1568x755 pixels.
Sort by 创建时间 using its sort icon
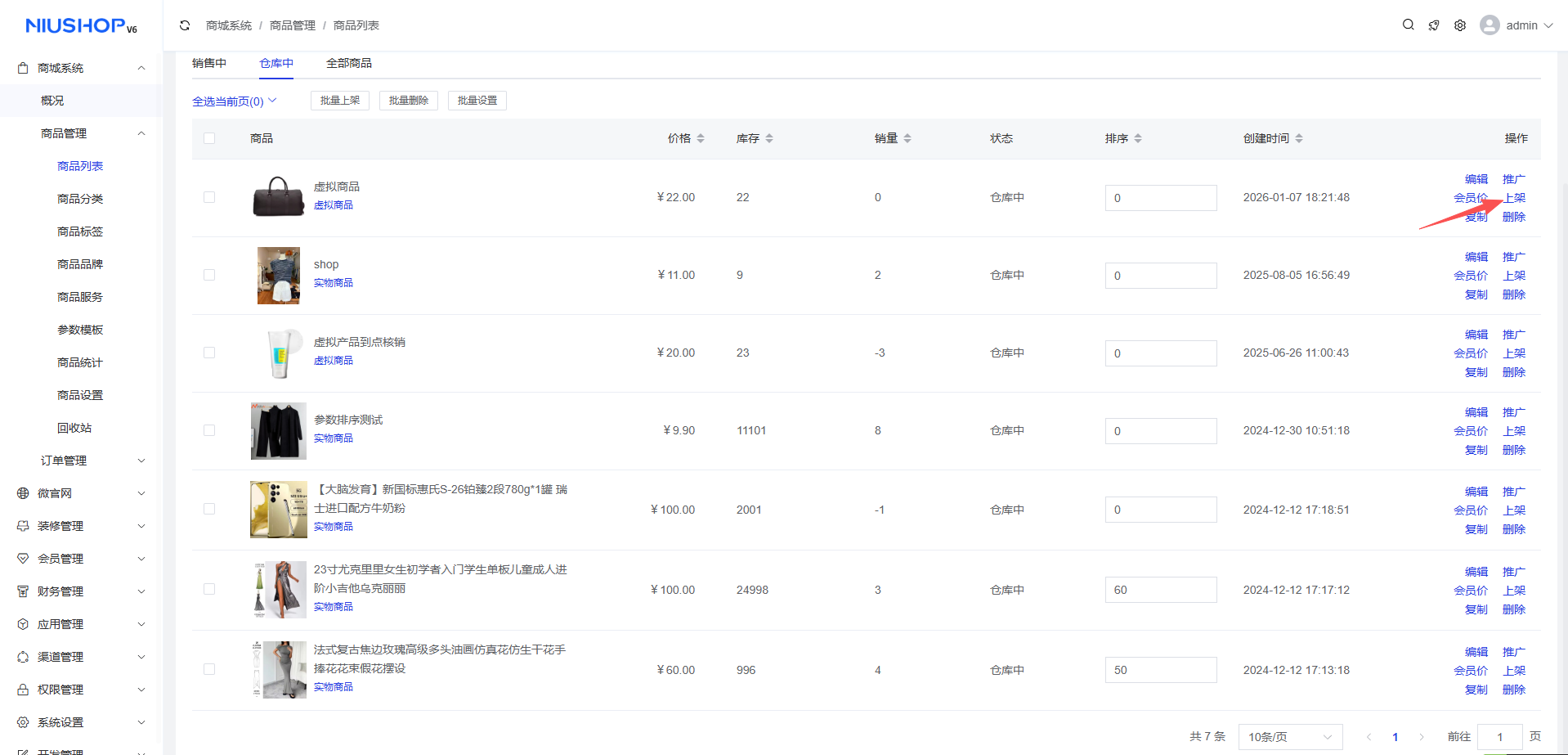[1299, 138]
